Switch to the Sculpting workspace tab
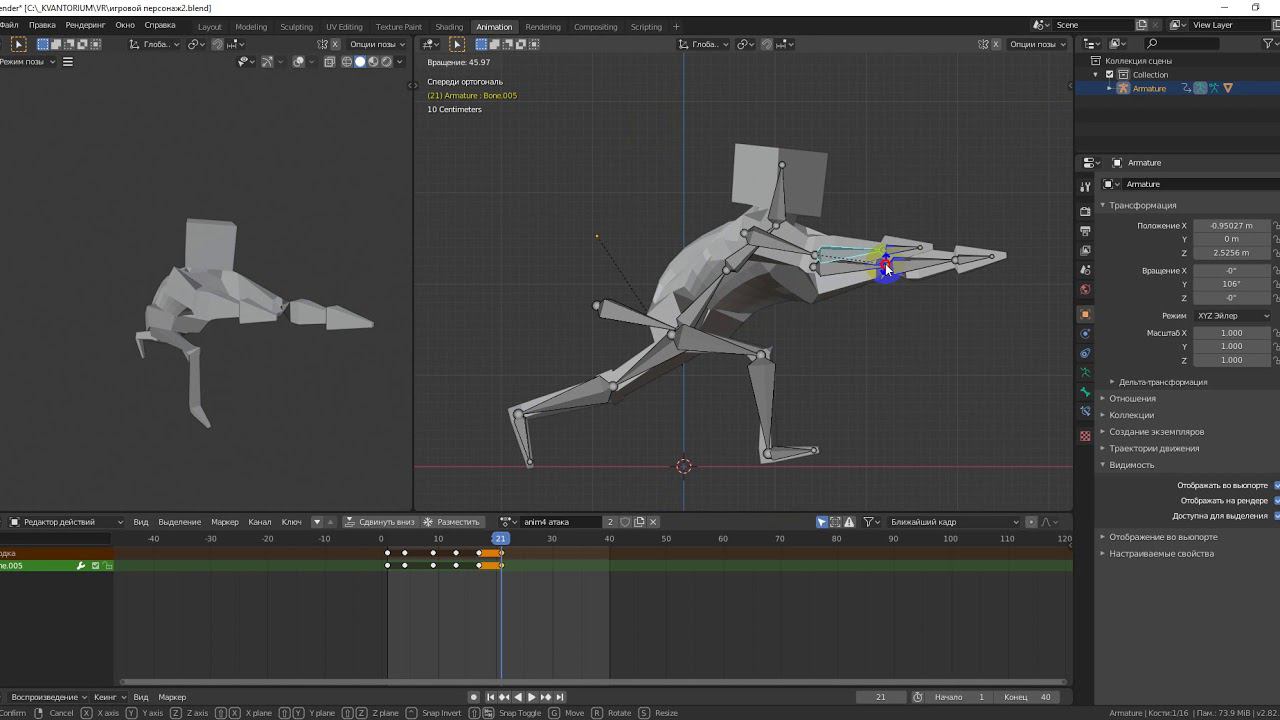Viewport: 1280px width, 720px height. [x=296, y=27]
